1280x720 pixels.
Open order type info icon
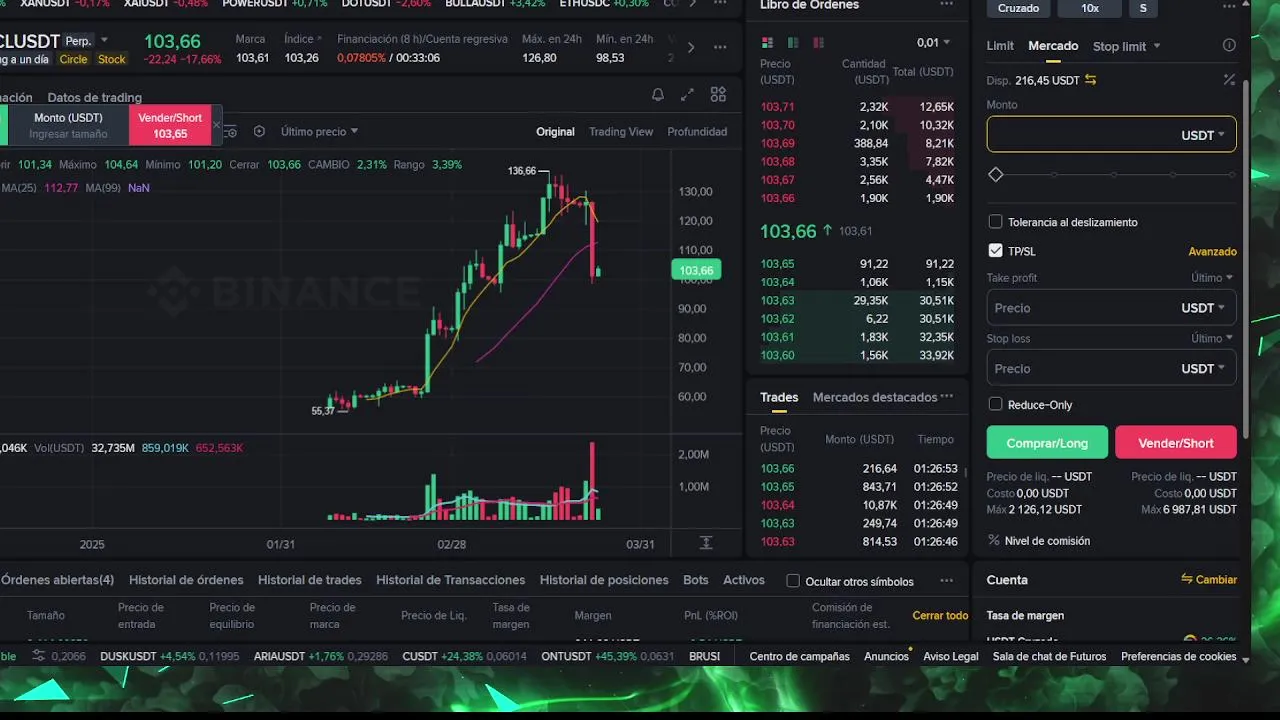[1229, 45]
